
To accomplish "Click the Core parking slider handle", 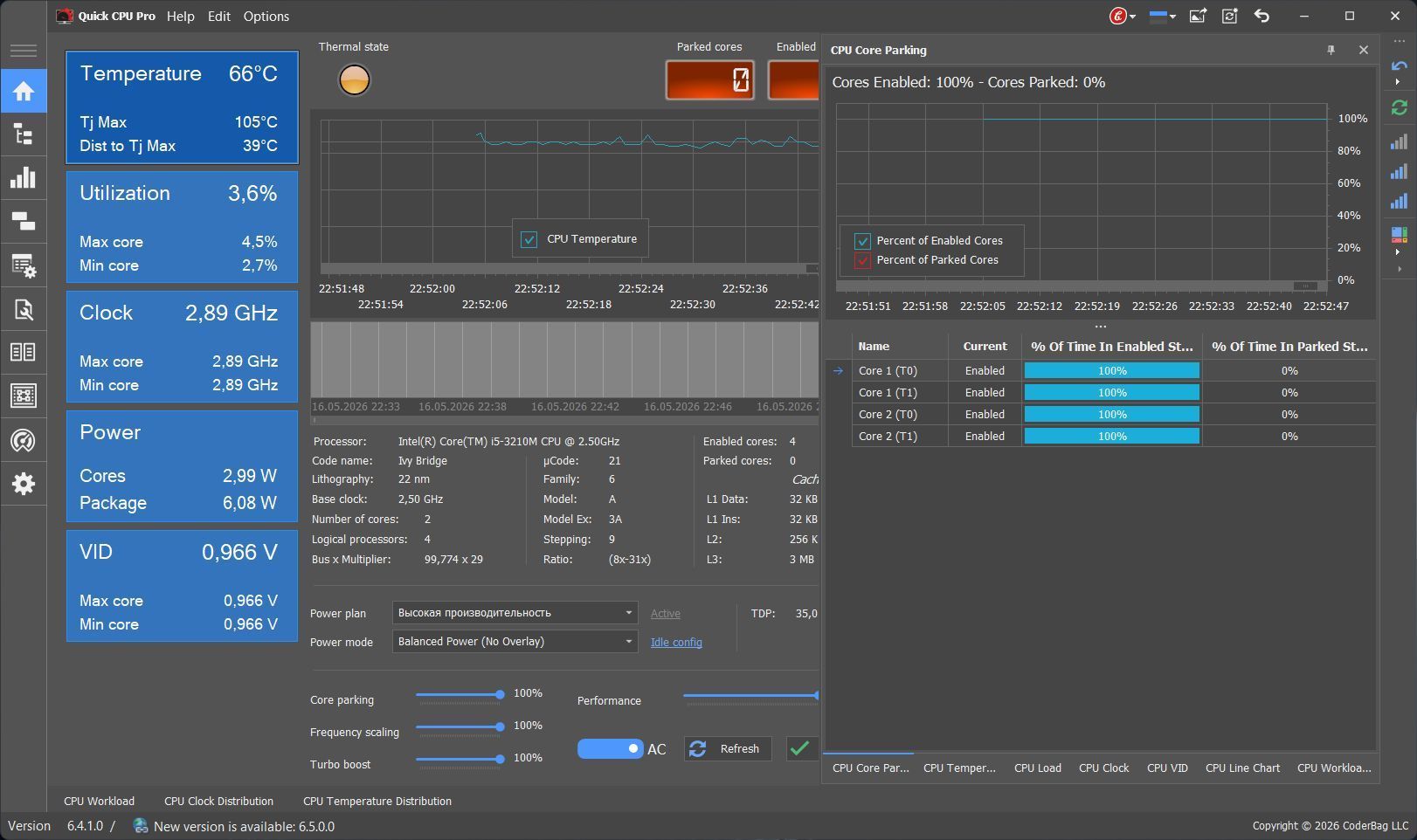I will pos(500,695).
